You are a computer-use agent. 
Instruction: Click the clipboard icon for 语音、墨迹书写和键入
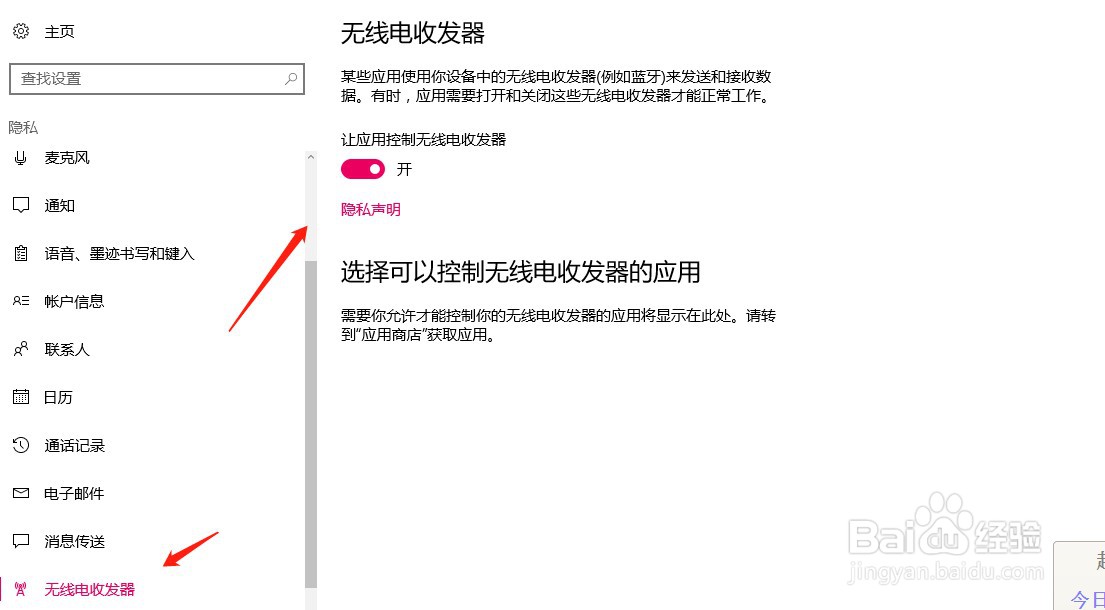pos(21,253)
